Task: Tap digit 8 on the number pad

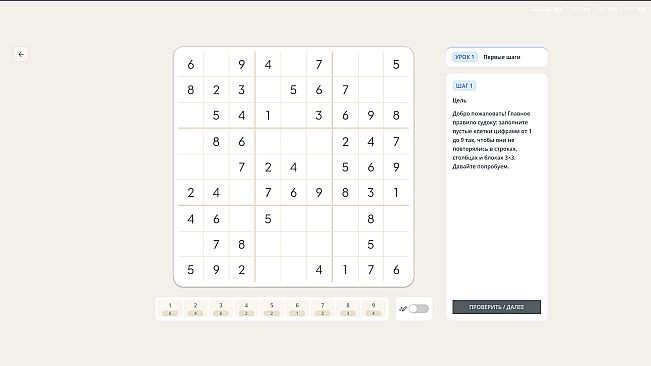Action: (x=348, y=309)
